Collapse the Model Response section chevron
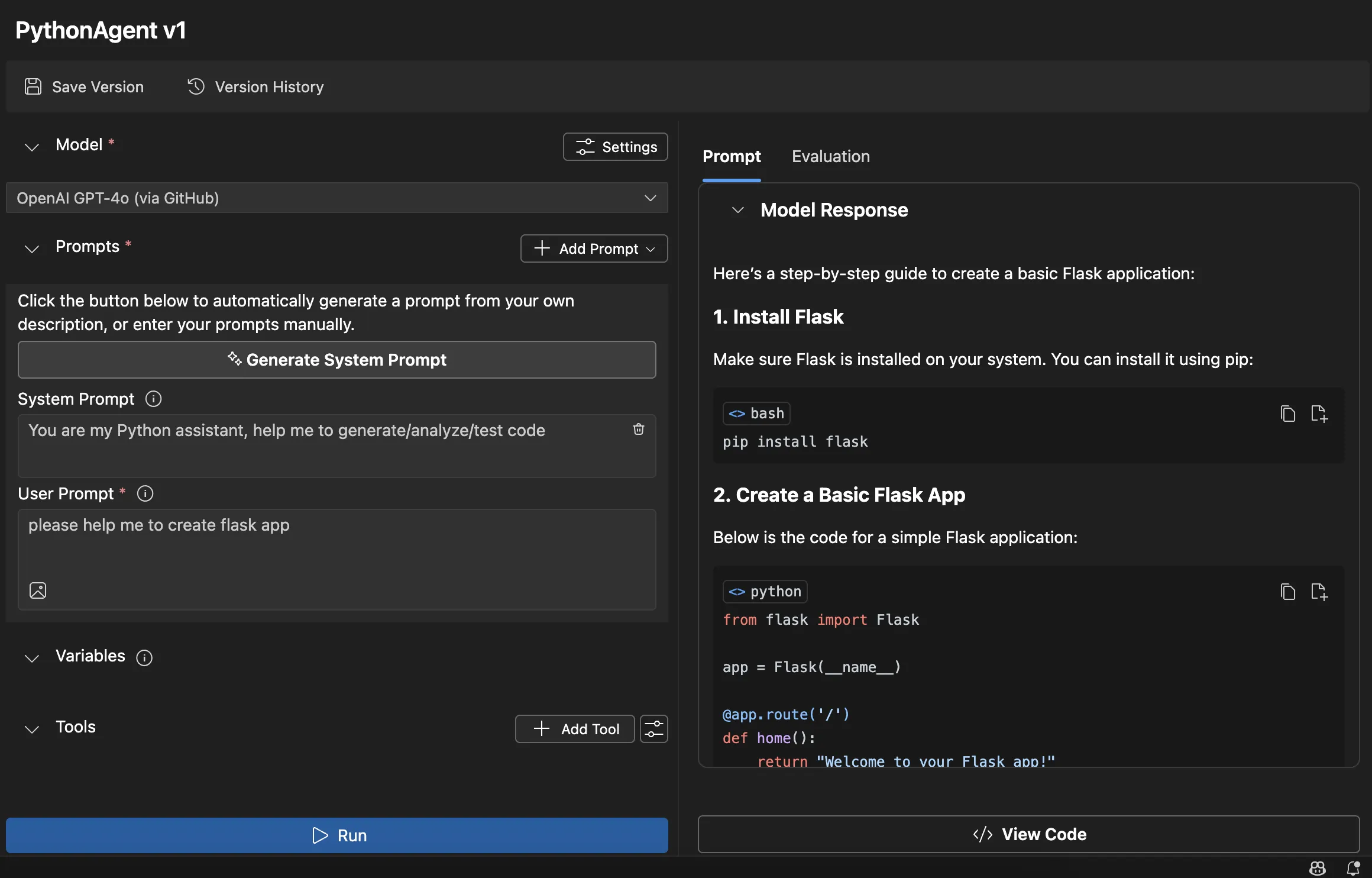This screenshot has width=1372, height=878. click(x=737, y=210)
